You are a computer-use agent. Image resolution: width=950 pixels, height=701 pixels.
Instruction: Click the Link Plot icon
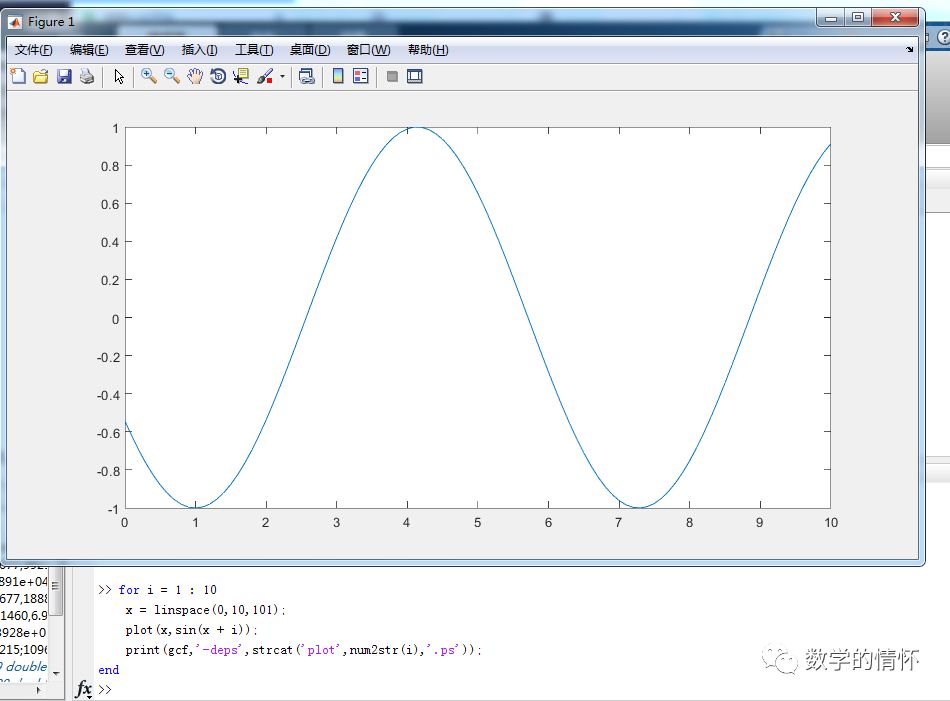click(x=307, y=76)
